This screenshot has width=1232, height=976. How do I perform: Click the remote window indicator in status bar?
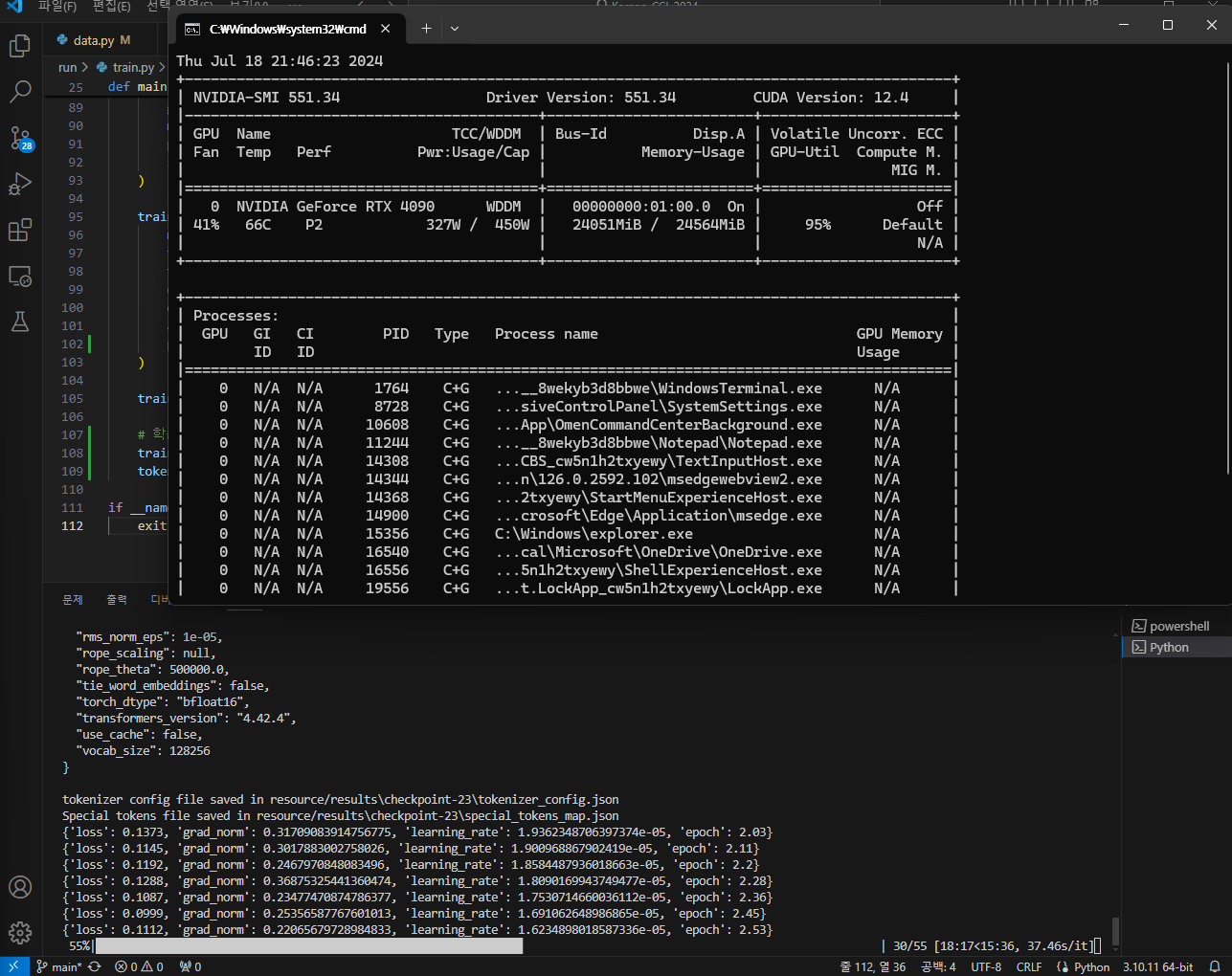pos(13,966)
